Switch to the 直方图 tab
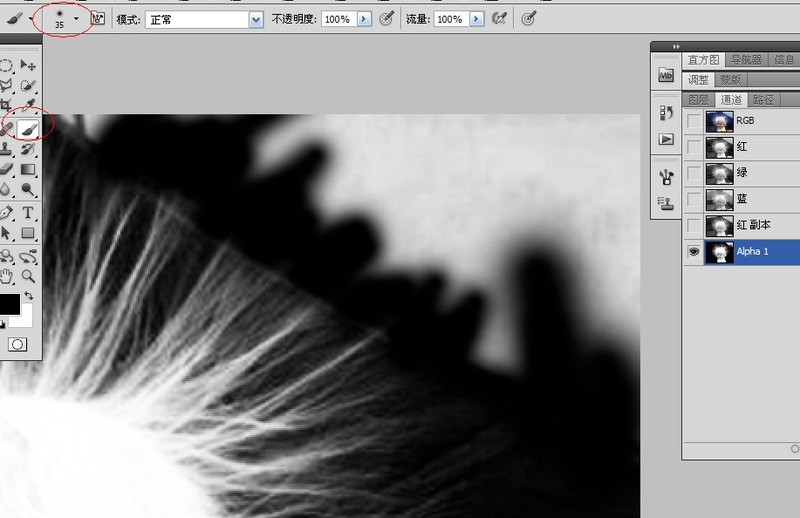The image size is (800, 518). click(x=703, y=60)
